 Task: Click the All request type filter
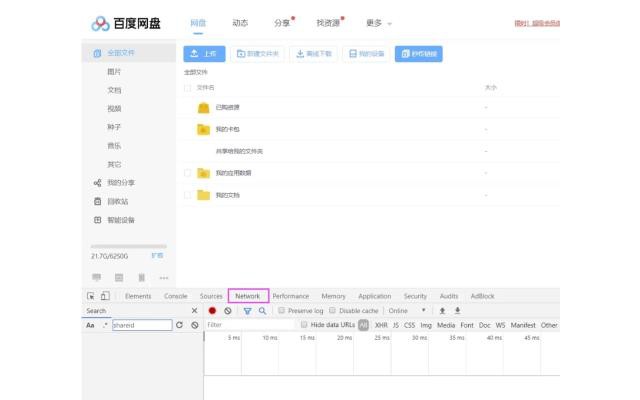click(x=363, y=325)
